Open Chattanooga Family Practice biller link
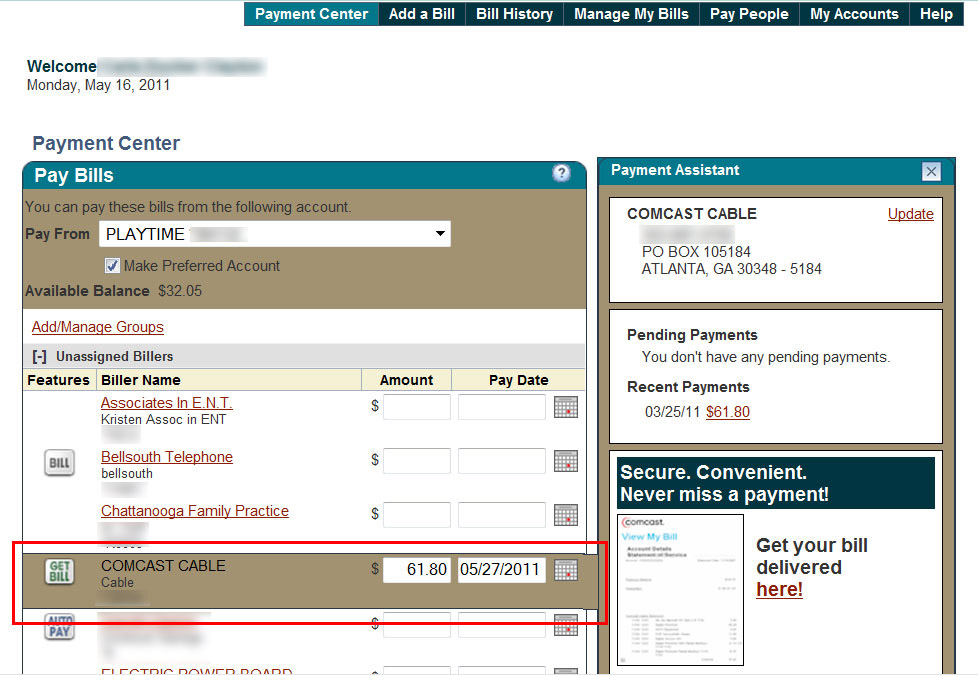The image size is (978, 675). tap(195, 511)
